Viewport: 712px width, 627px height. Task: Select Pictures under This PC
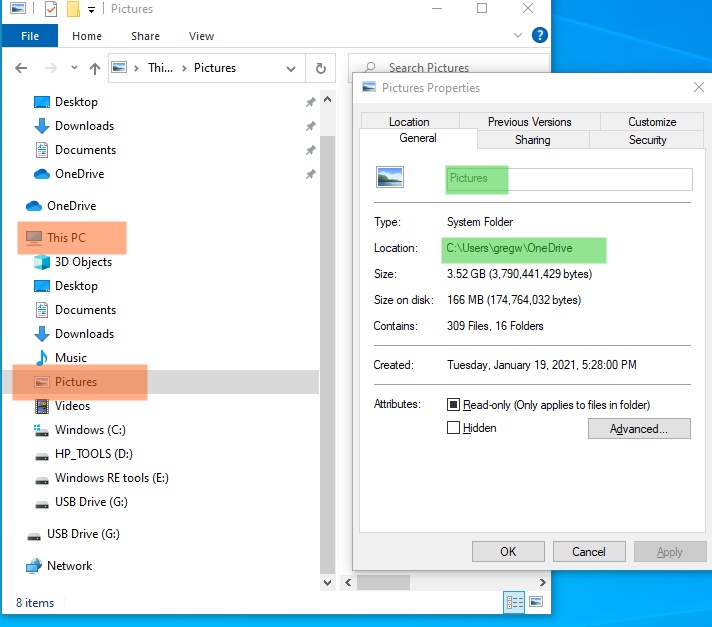point(75,382)
